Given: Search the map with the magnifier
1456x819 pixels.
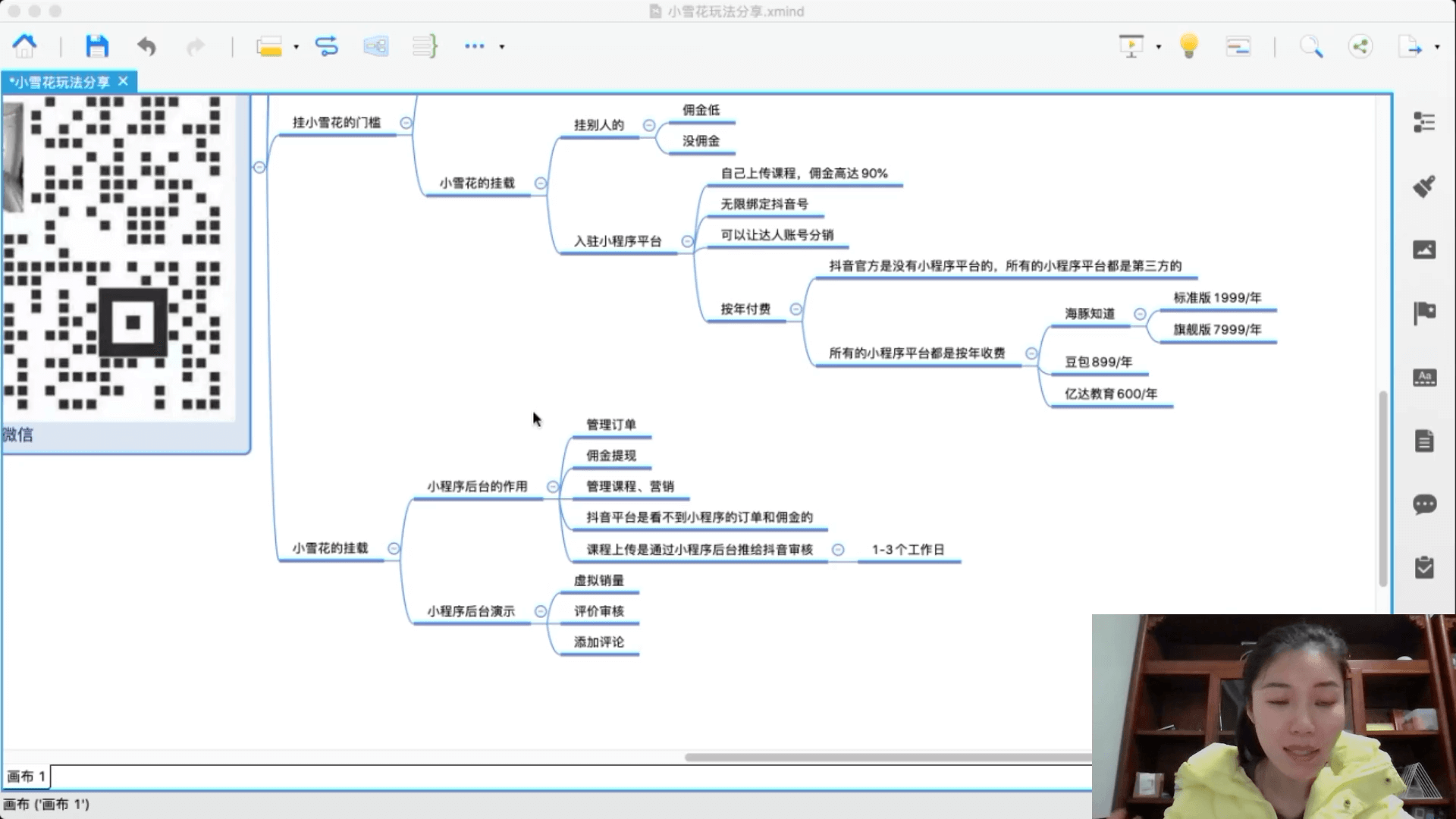Looking at the screenshot, I should coord(1311,47).
